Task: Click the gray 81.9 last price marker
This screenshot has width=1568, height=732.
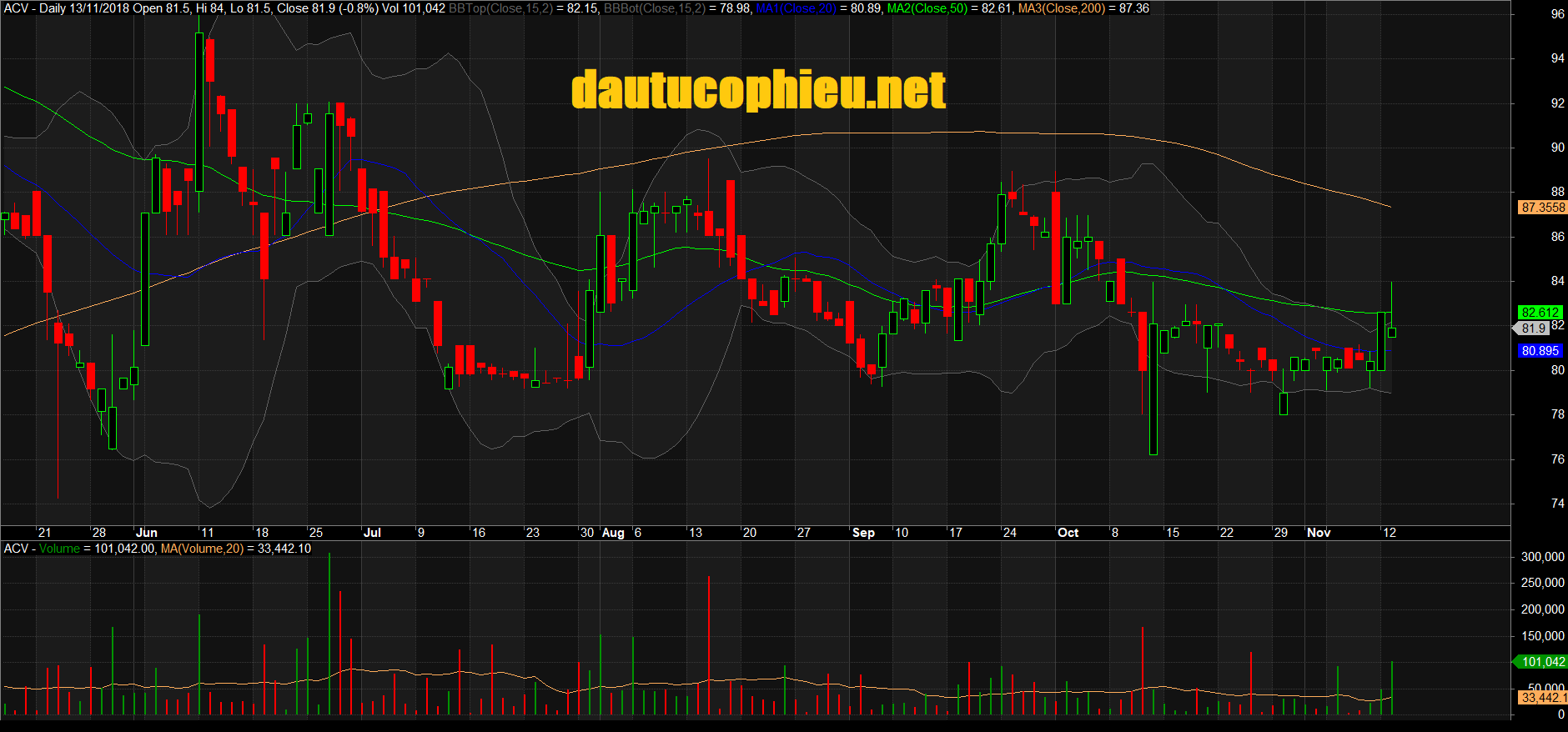Action: [x=1533, y=328]
